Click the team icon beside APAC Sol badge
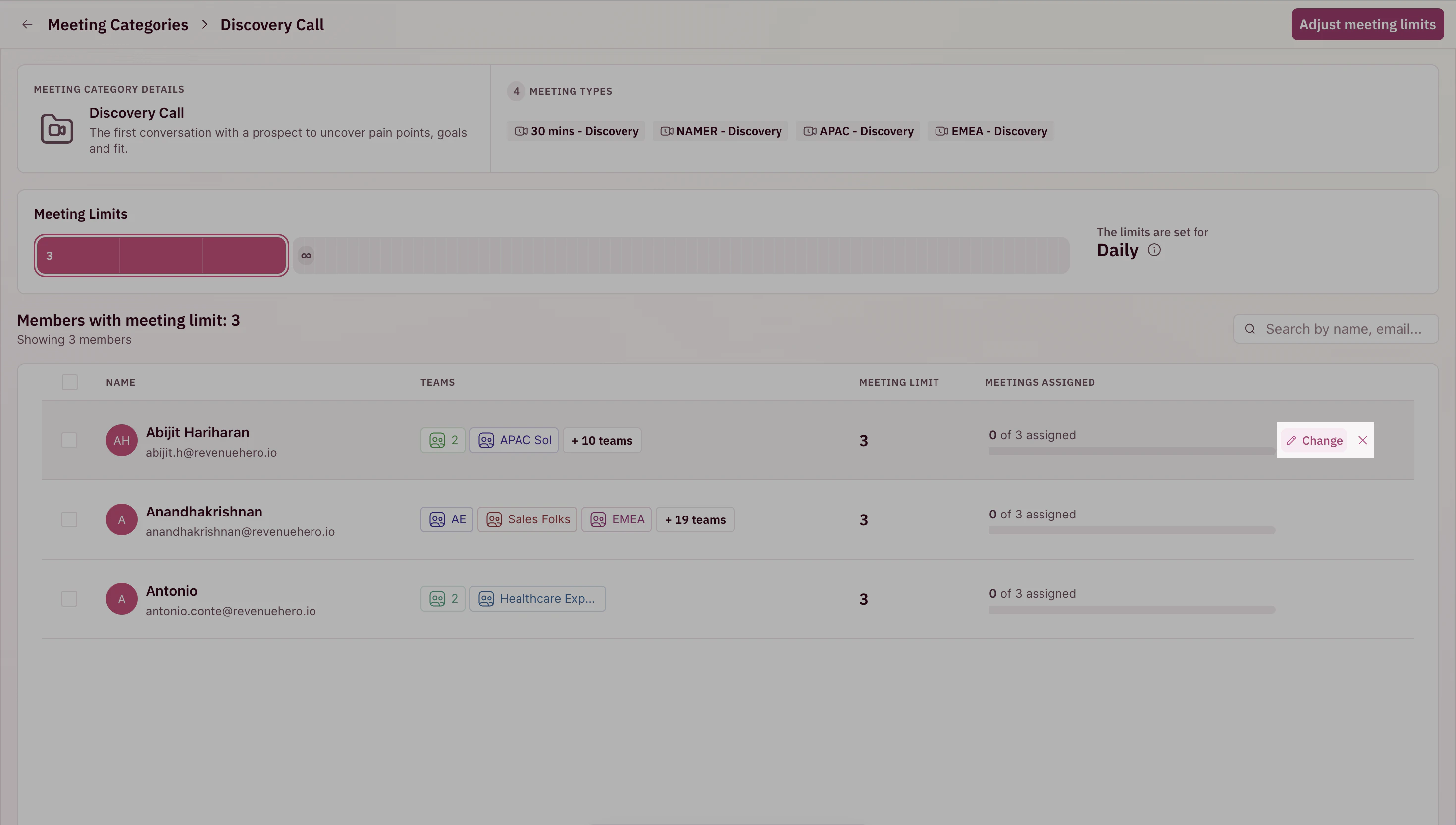The width and height of the screenshot is (1456, 825). tap(486, 440)
